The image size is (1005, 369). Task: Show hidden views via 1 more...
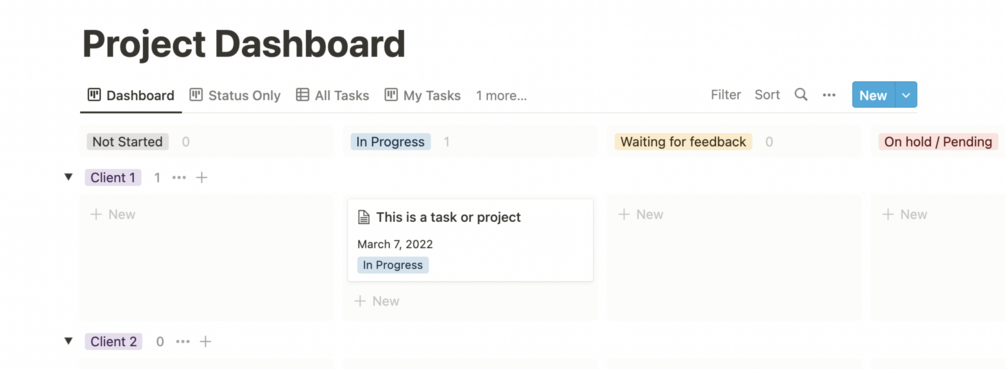501,95
